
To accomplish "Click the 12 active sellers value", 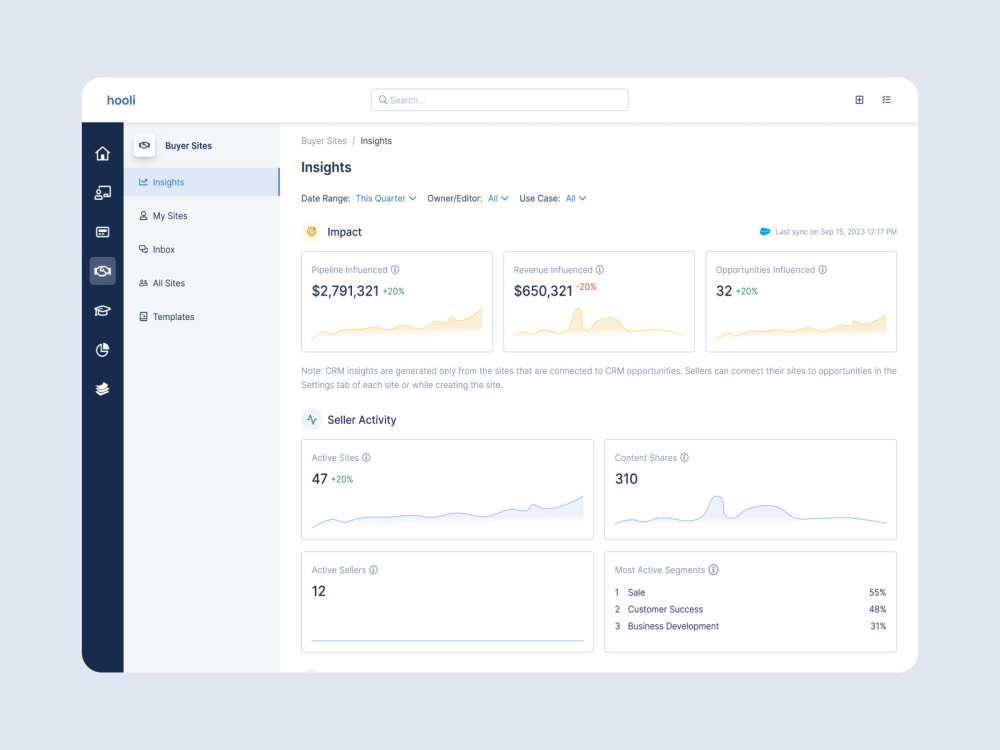I will click(x=318, y=591).
